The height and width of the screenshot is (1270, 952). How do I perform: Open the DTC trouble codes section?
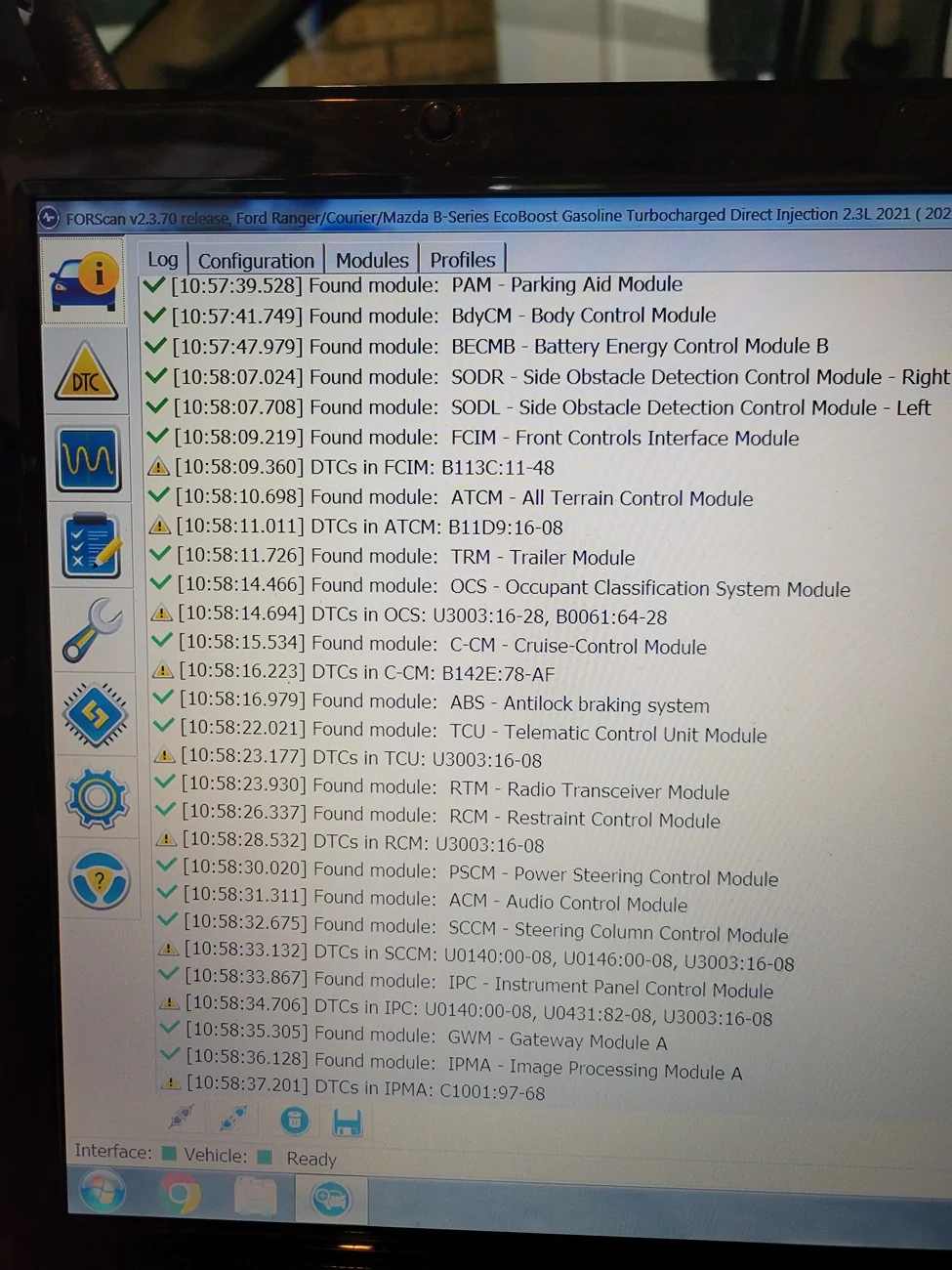[86, 372]
